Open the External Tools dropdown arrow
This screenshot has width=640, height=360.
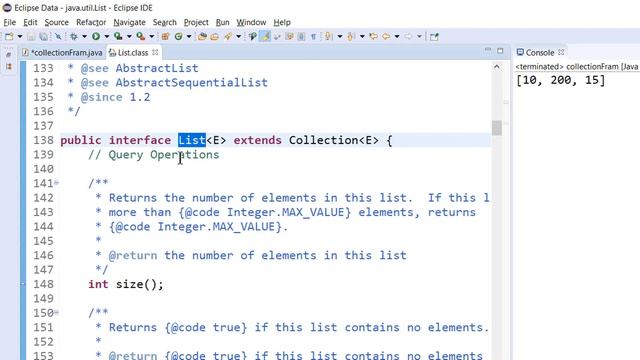point(151,36)
